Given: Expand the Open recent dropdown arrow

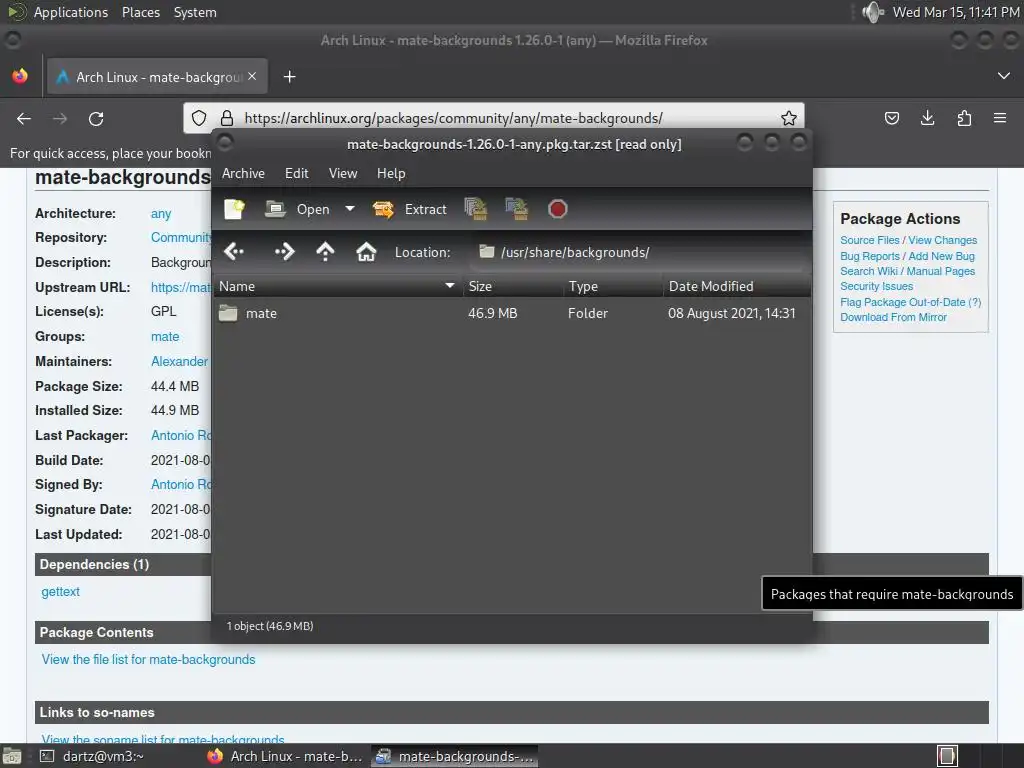Looking at the screenshot, I should [350, 209].
